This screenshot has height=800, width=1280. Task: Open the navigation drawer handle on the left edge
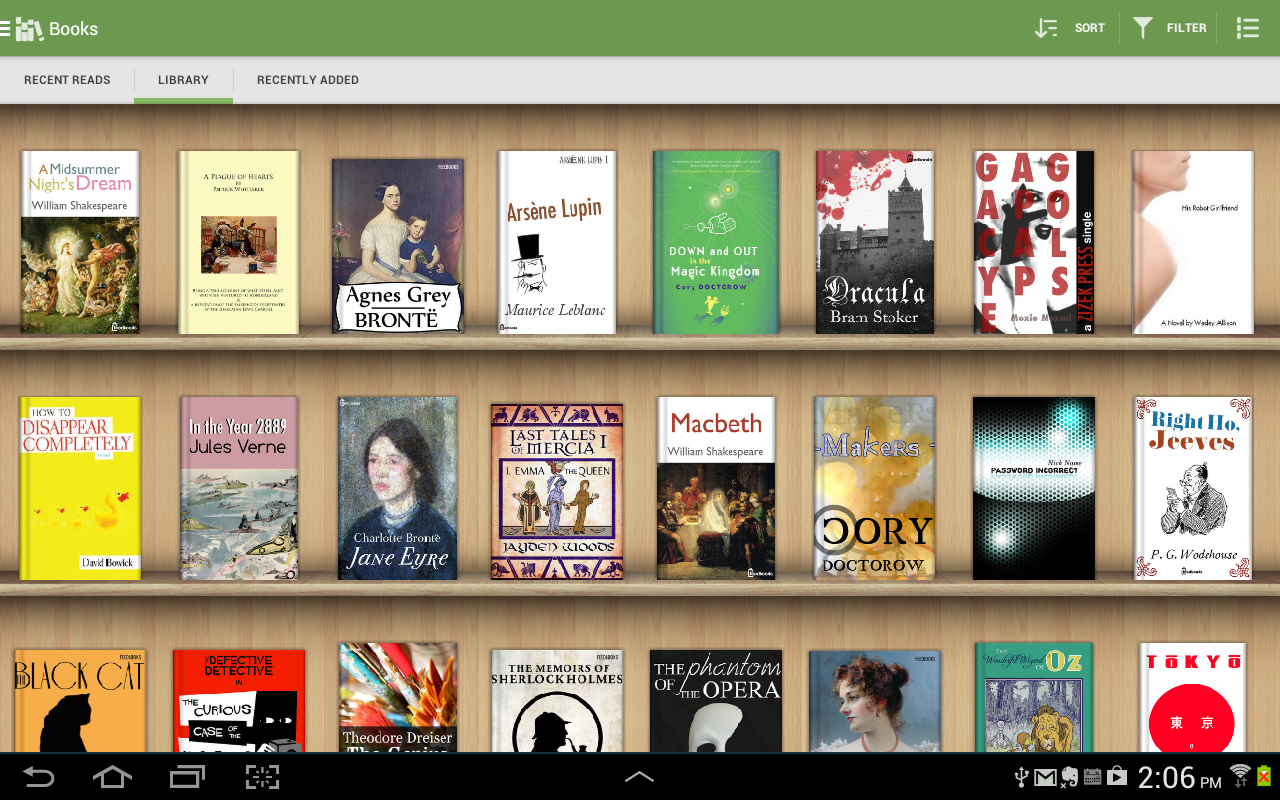[x=7, y=27]
